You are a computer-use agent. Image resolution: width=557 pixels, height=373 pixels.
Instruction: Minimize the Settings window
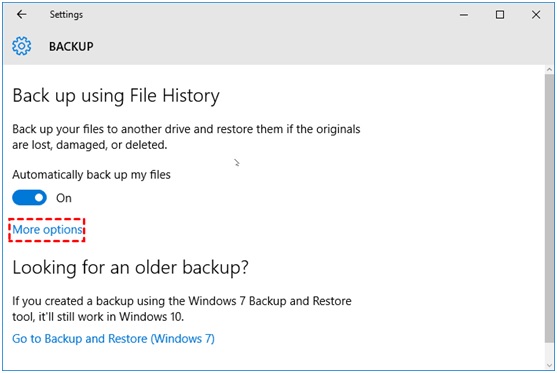click(464, 15)
